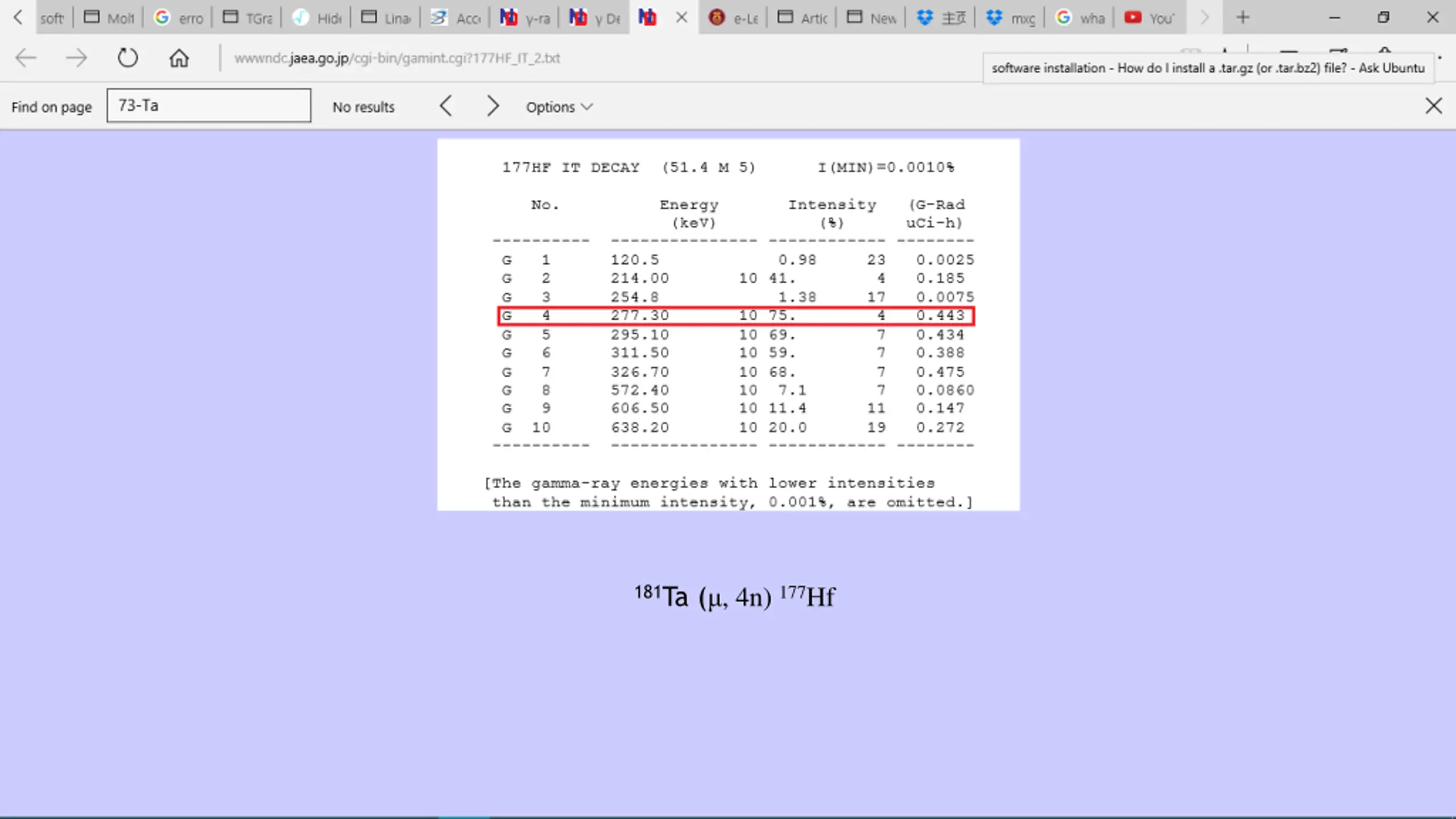
Task: Click the 0.0860 G-Rad value
Action: tap(945, 390)
